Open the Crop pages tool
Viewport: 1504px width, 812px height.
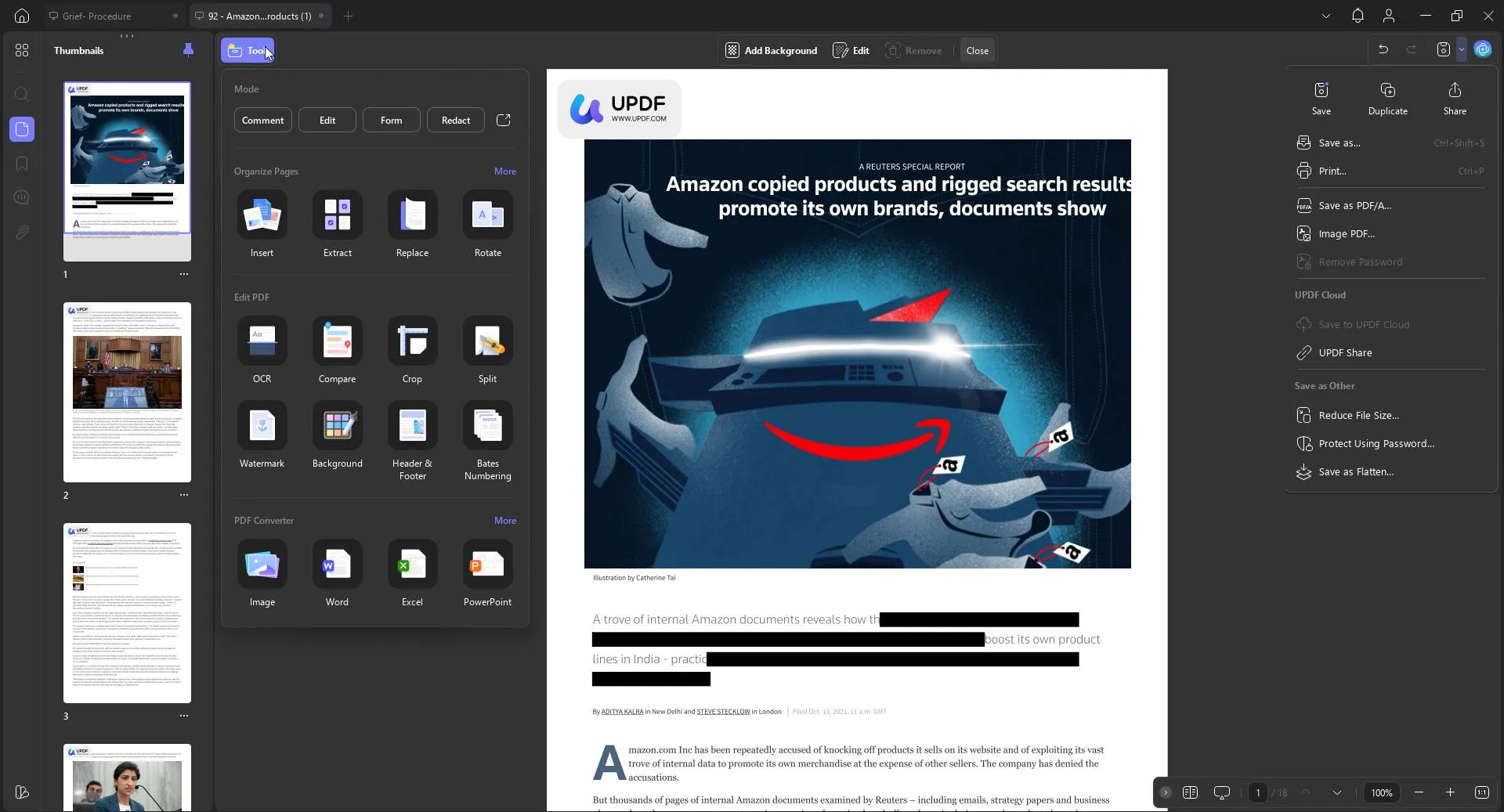pyautogui.click(x=412, y=341)
